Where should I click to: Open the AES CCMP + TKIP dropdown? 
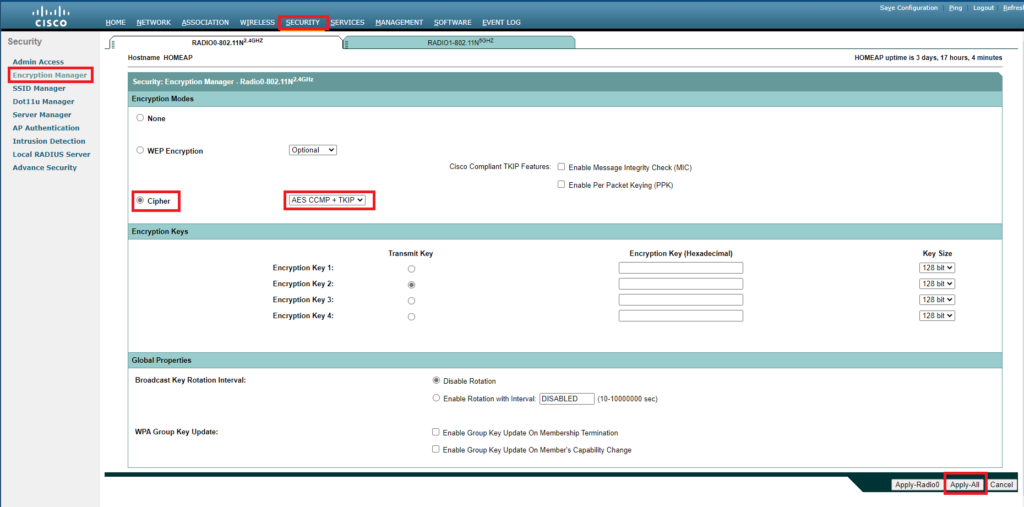click(x=327, y=200)
